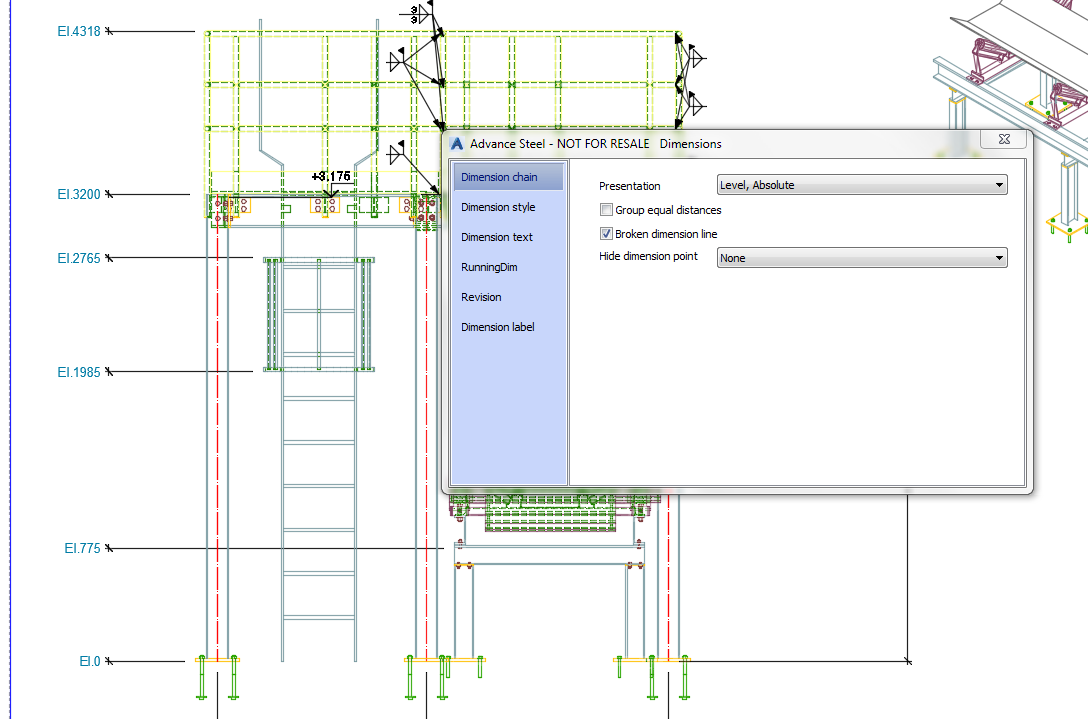
Task: Select the Dimension text category
Action: [x=498, y=237]
